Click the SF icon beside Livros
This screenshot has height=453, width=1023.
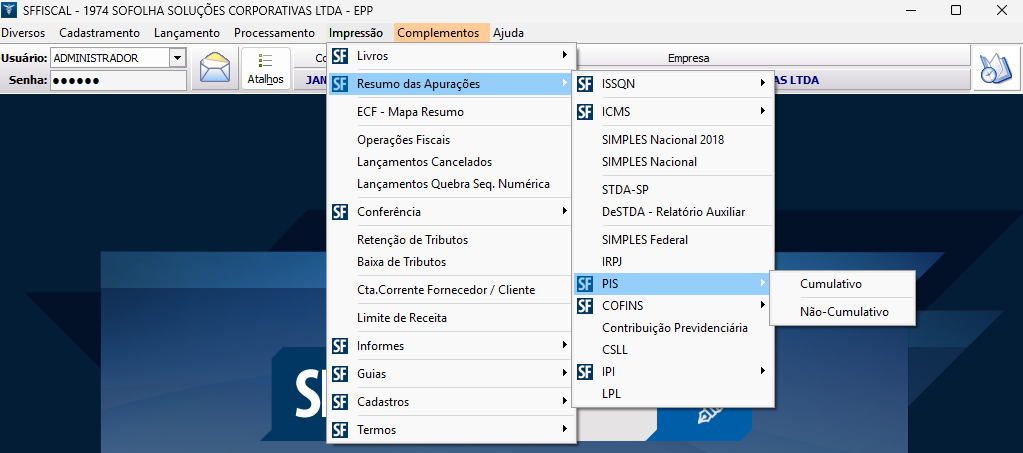pyautogui.click(x=341, y=56)
